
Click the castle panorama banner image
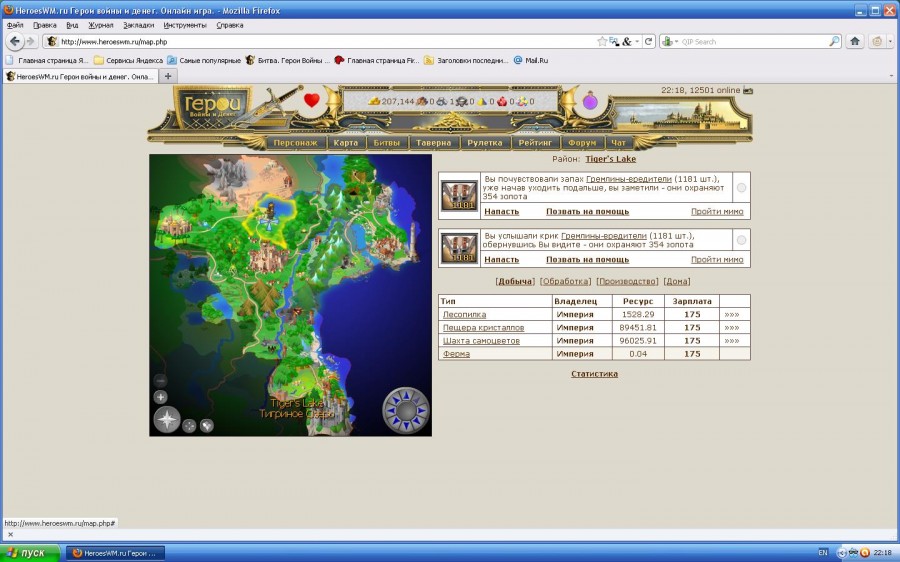click(x=680, y=114)
